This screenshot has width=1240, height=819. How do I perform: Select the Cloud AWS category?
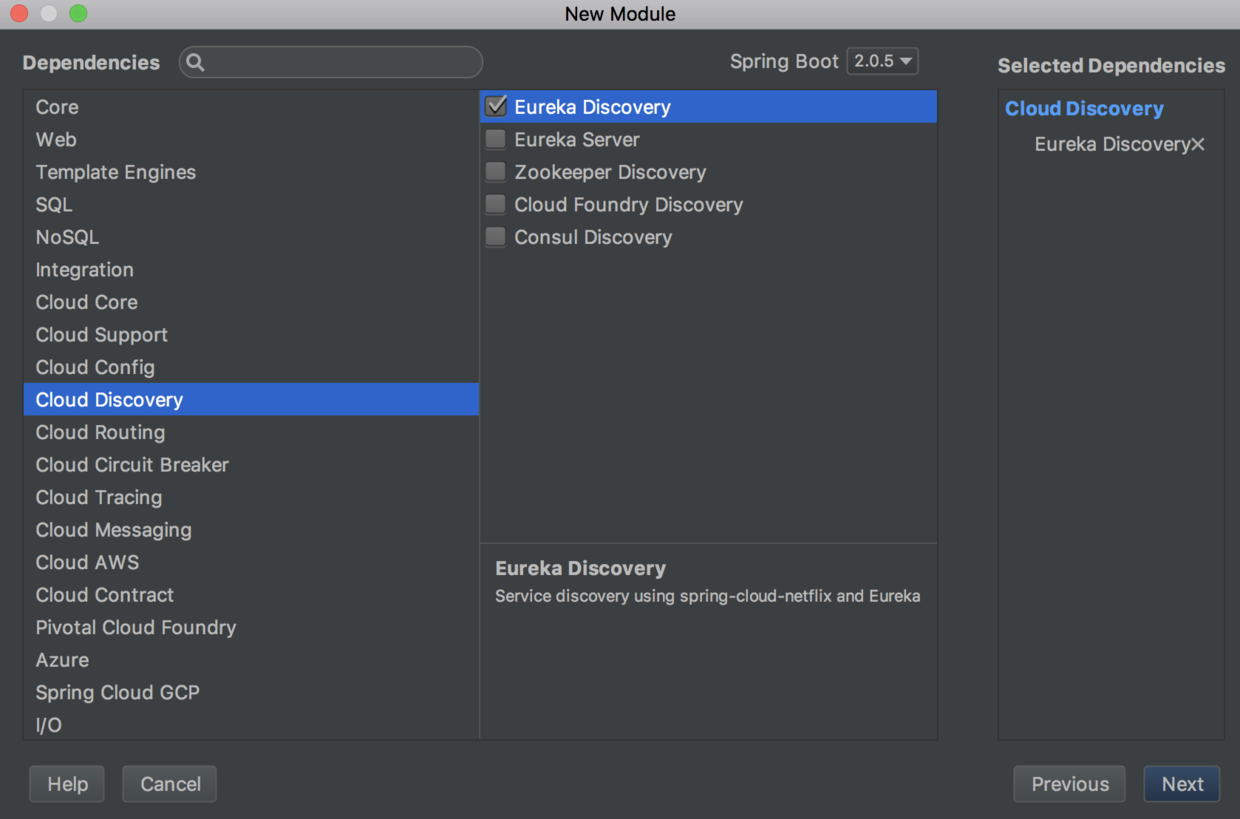[x=251, y=562]
